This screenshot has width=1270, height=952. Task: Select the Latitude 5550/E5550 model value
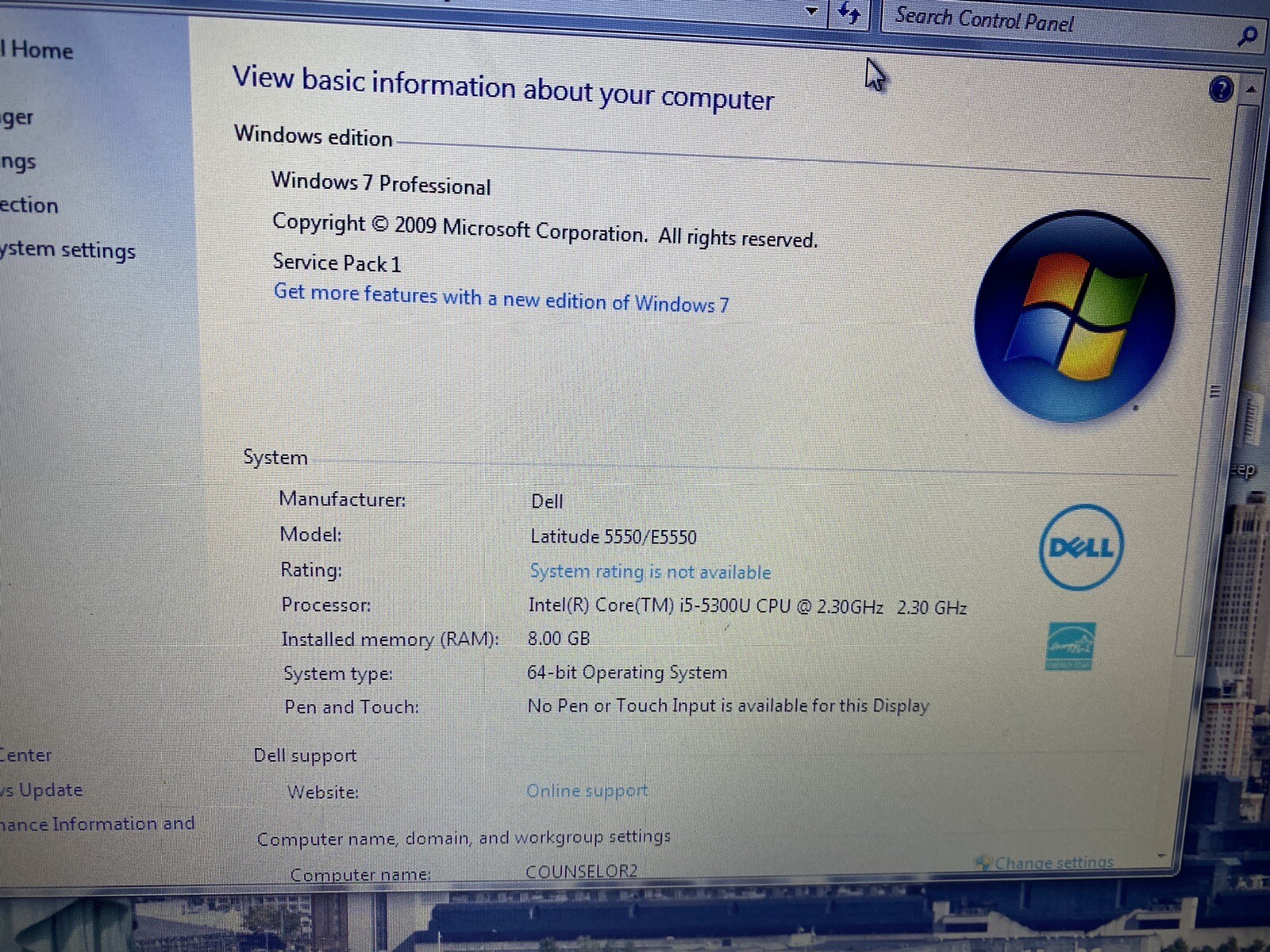[x=614, y=537]
